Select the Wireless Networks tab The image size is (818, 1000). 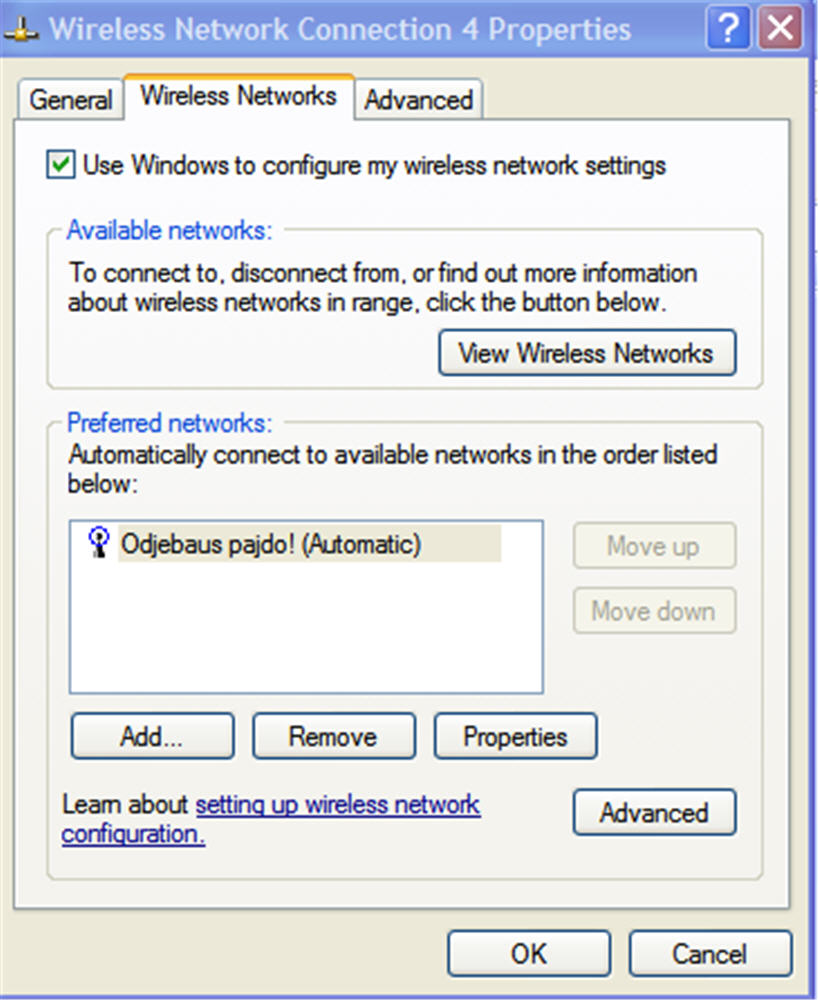click(x=238, y=96)
